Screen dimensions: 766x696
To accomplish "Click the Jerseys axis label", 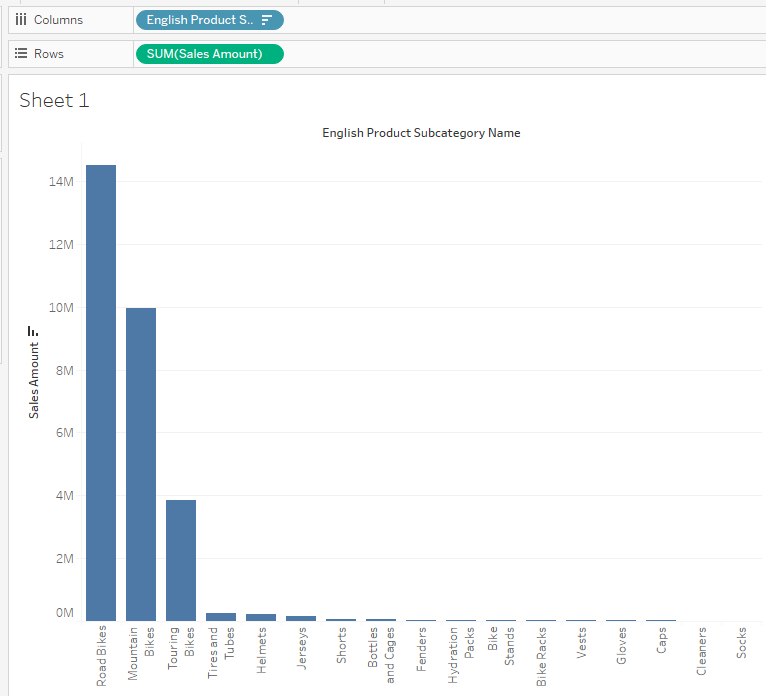I will coord(301,651).
